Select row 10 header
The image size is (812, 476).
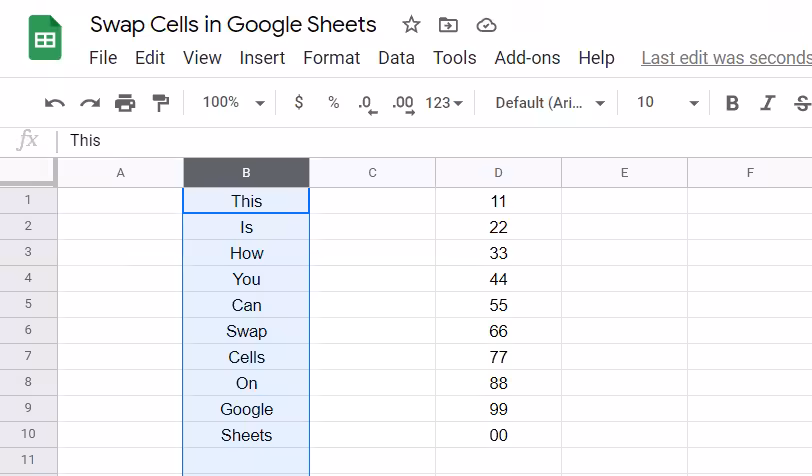[x=28, y=434]
